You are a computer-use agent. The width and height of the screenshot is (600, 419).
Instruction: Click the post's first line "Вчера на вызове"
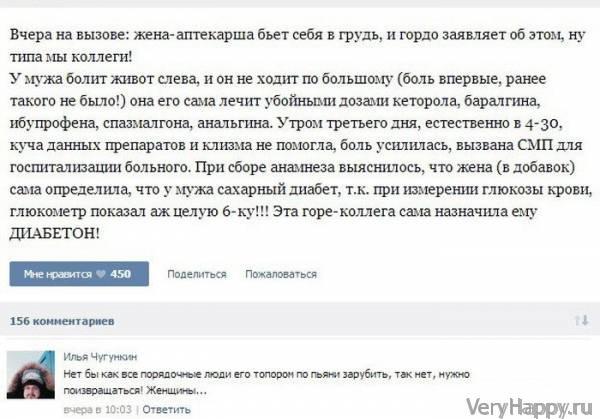coord(297,34)
